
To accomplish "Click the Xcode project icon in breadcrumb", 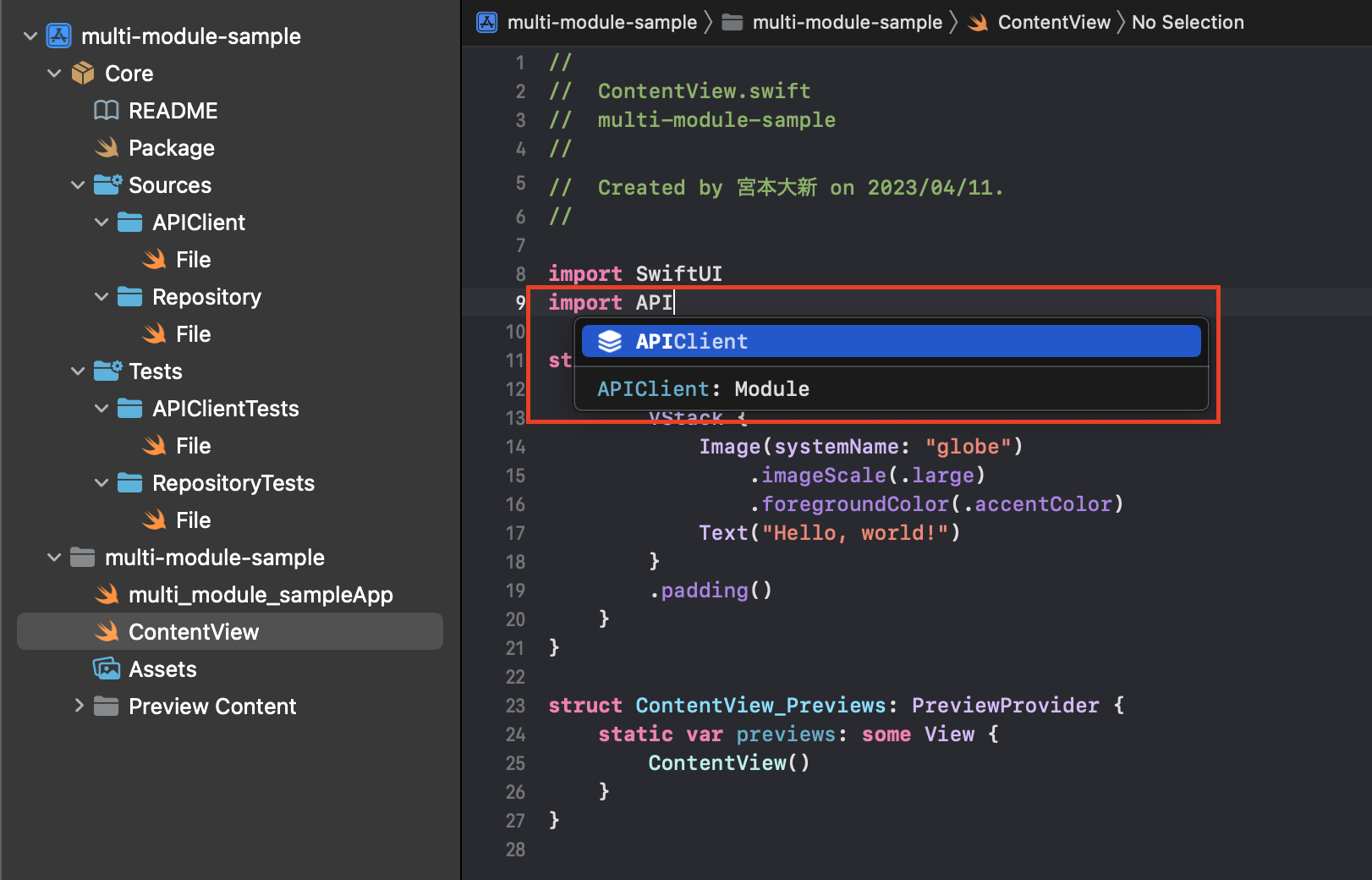I will tap(487, 22).
